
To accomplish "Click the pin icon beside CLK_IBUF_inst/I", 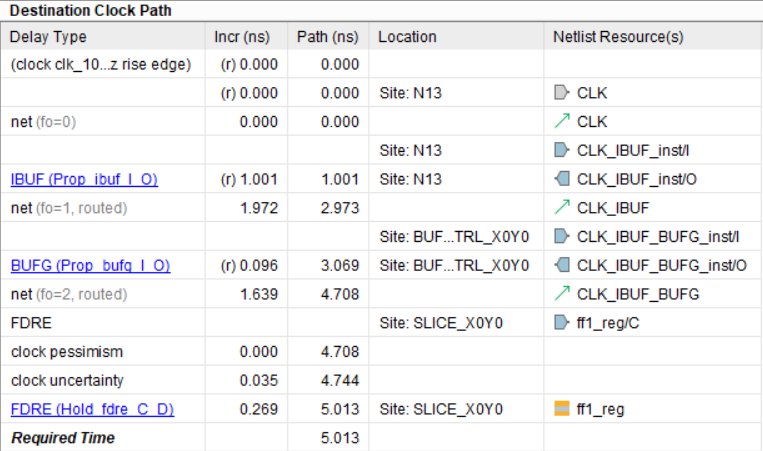I will [561, 151].
